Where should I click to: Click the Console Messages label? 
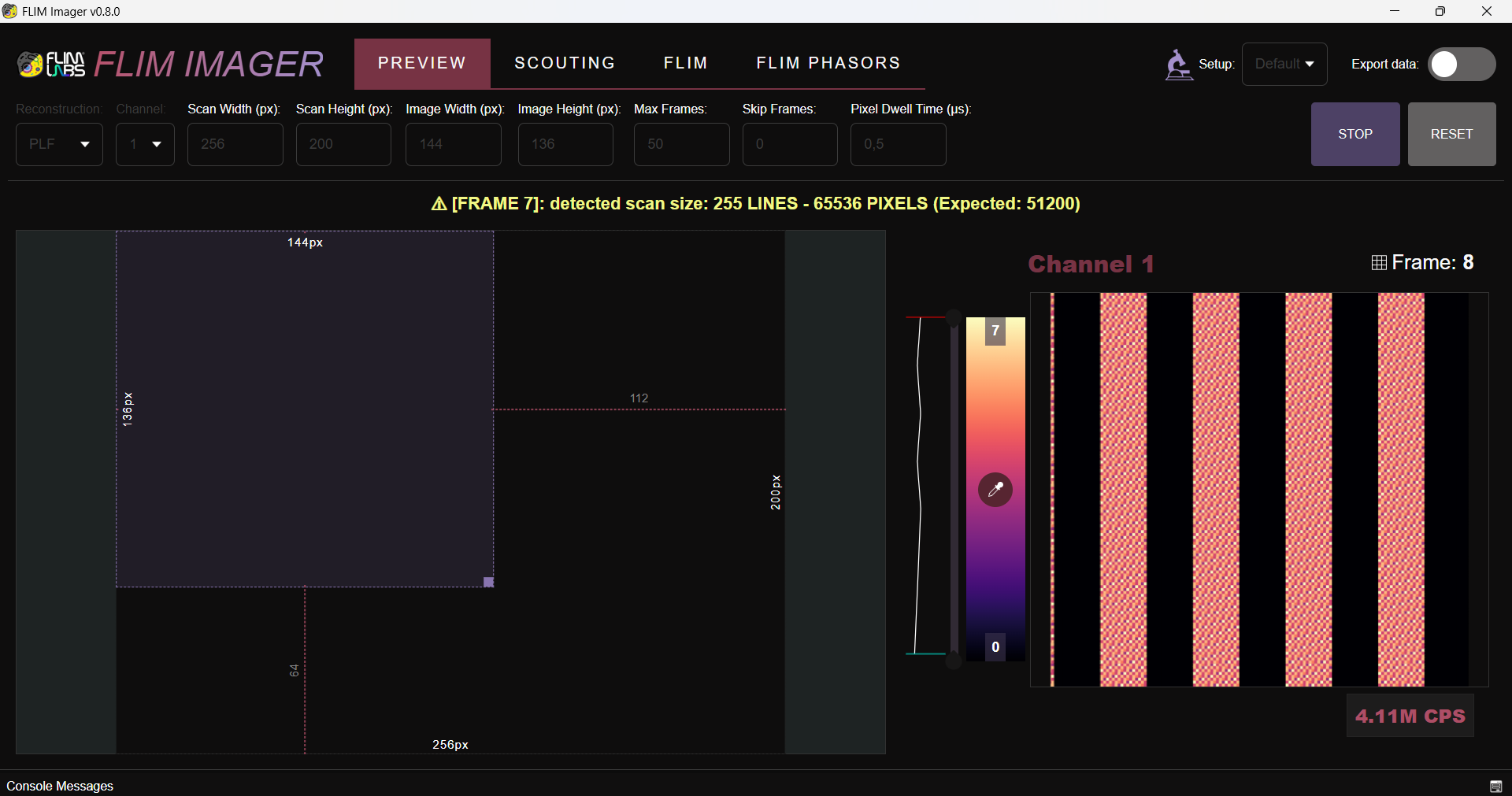60,786
